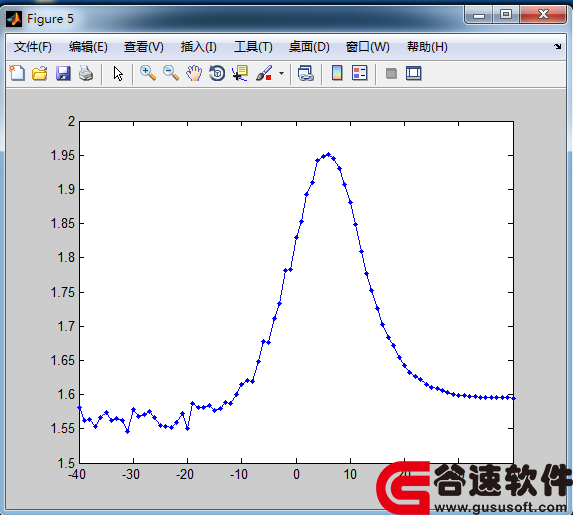Select the Edit Plot arrow tool

118,73
